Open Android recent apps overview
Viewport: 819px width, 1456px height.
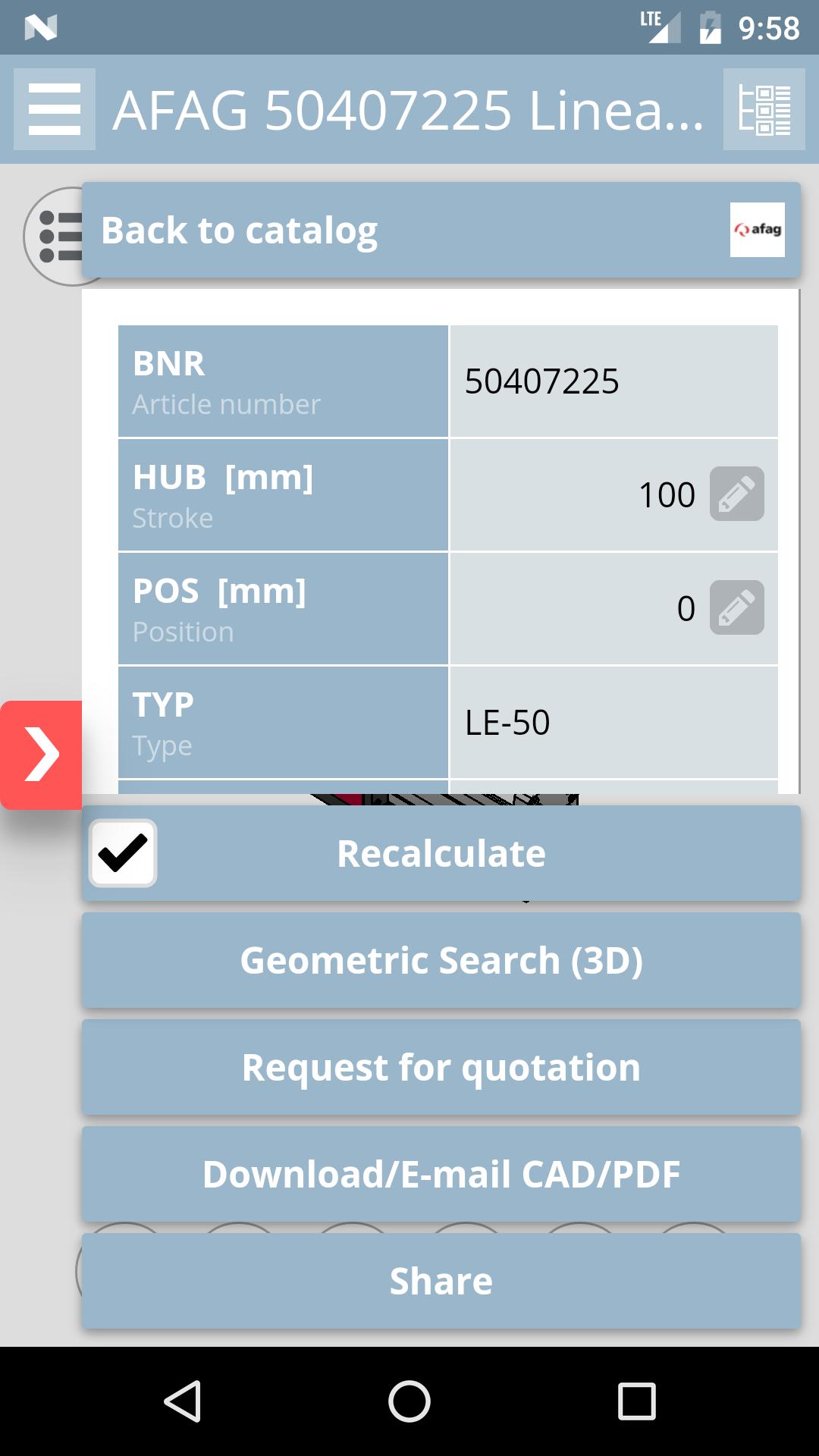(636, 1401)
